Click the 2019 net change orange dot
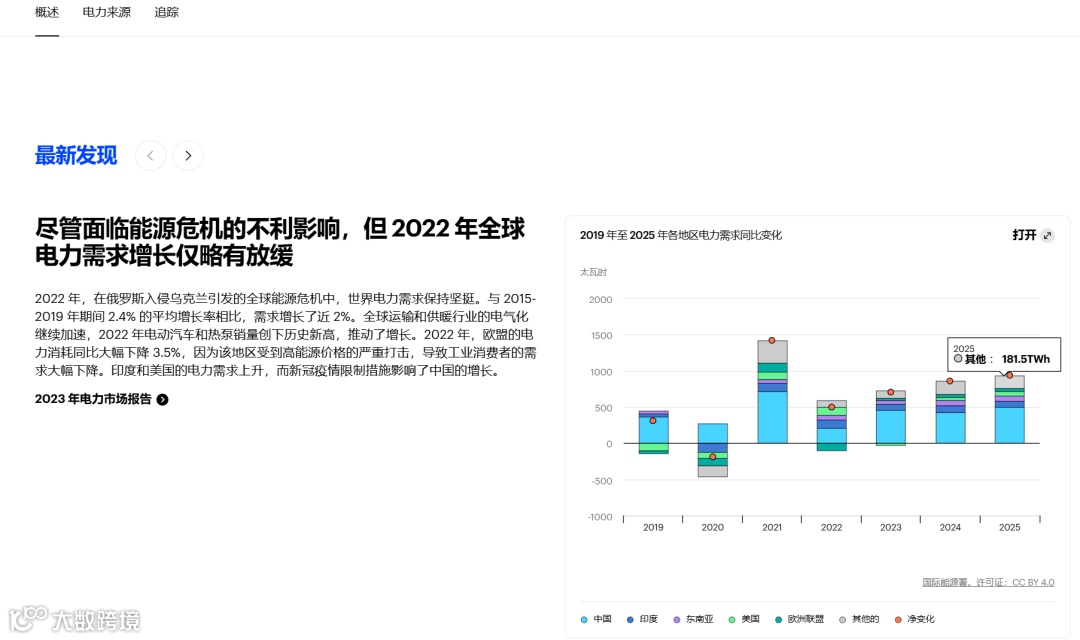The width and height of the screenshot is (1080, 640). (653, 420)
